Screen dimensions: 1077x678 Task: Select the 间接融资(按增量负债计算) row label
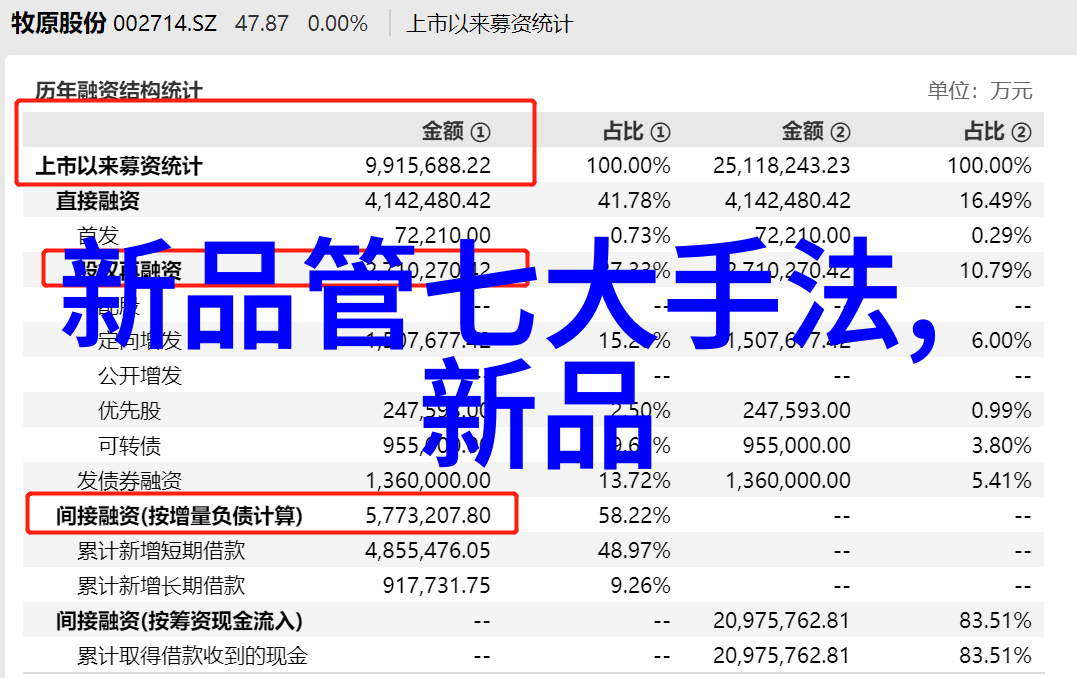[x=179, y=516]
